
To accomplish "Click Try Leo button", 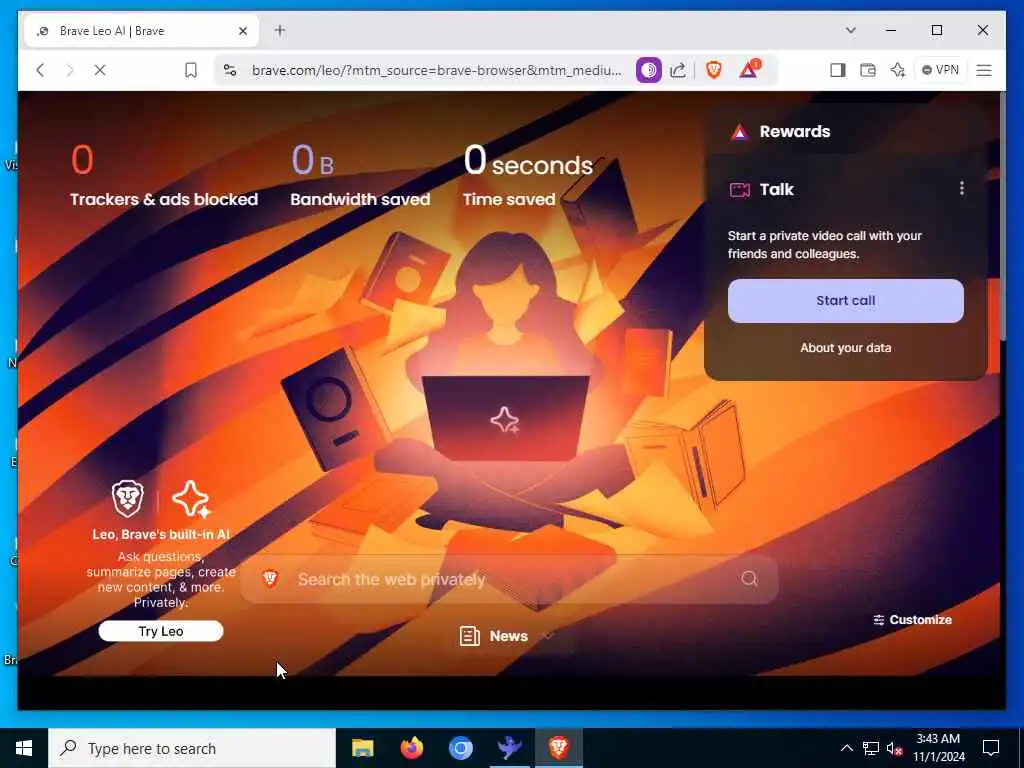I will point(161,631).
